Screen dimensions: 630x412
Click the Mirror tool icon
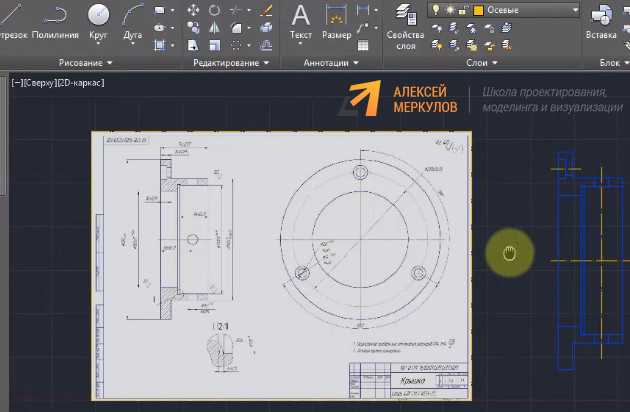215,28
